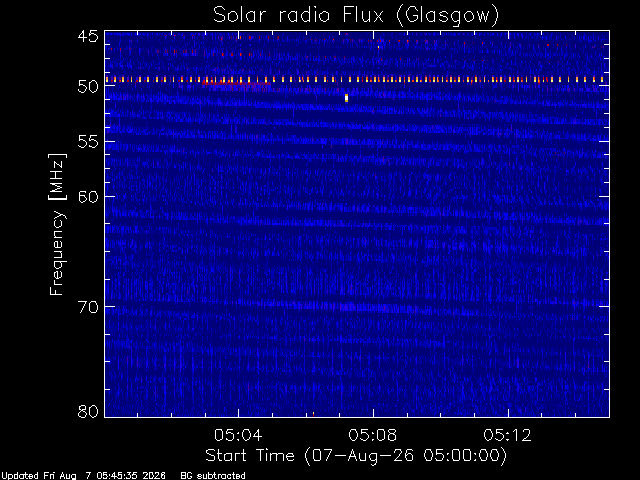
Task: Select the 05:08 time axis label
Action: point(373,435)
